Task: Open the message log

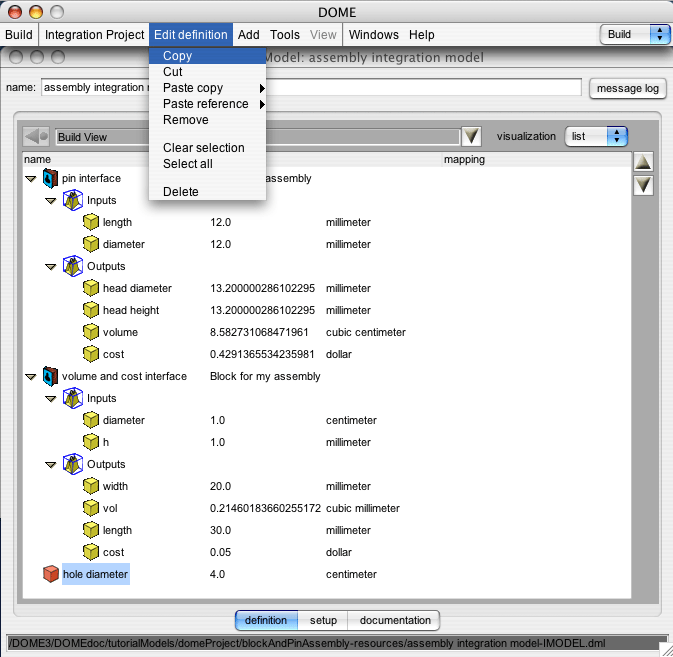Action: pyautogui.click(x=628, y=88)
